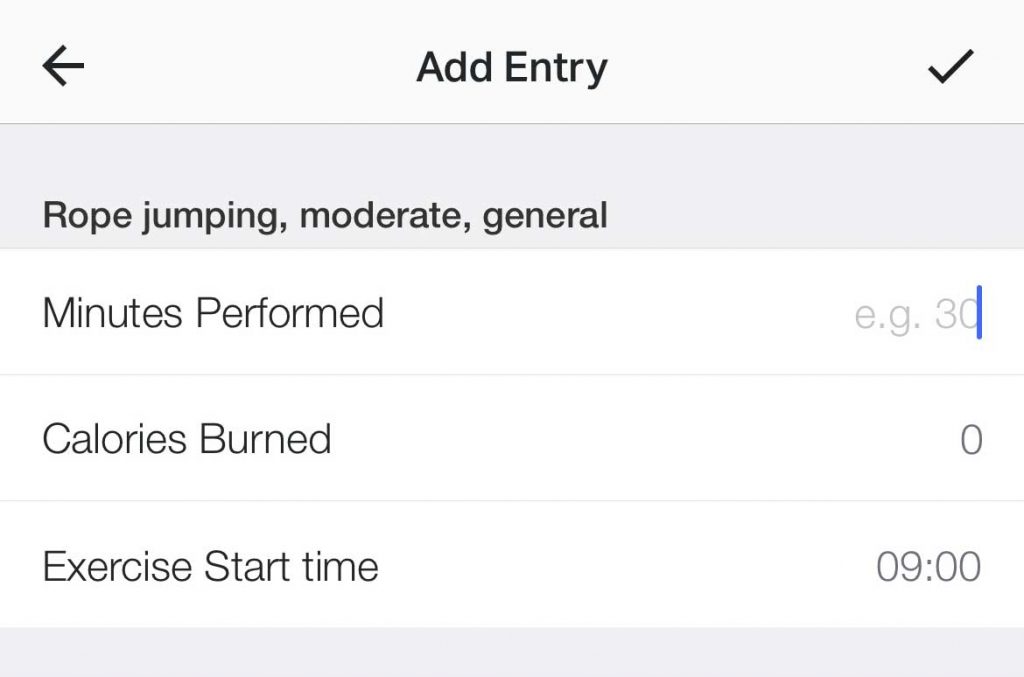Open the 09:00 start time picker
Screen dimensions: 1024x677
click(x=928, y=566)
